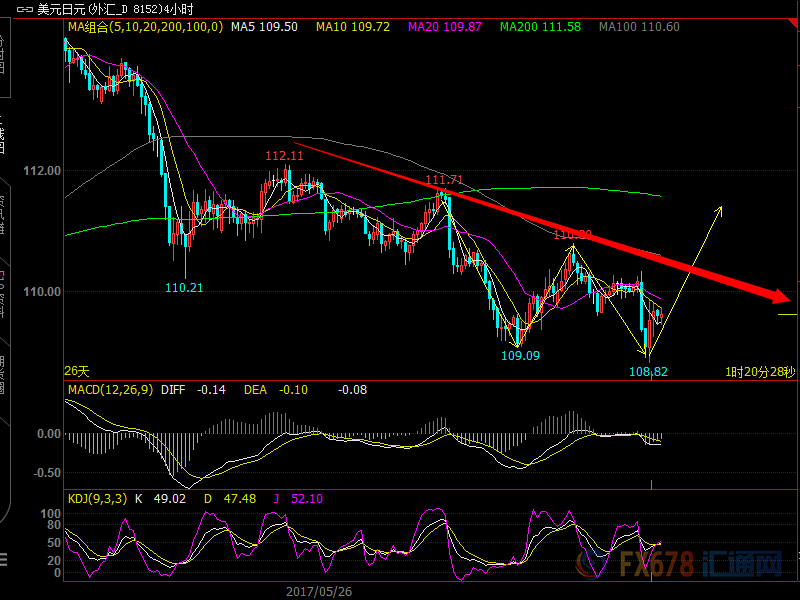The width and height of the screenshot is (800, 600).
Task: Click the 108.82 low price label
Action: [649, 371]
